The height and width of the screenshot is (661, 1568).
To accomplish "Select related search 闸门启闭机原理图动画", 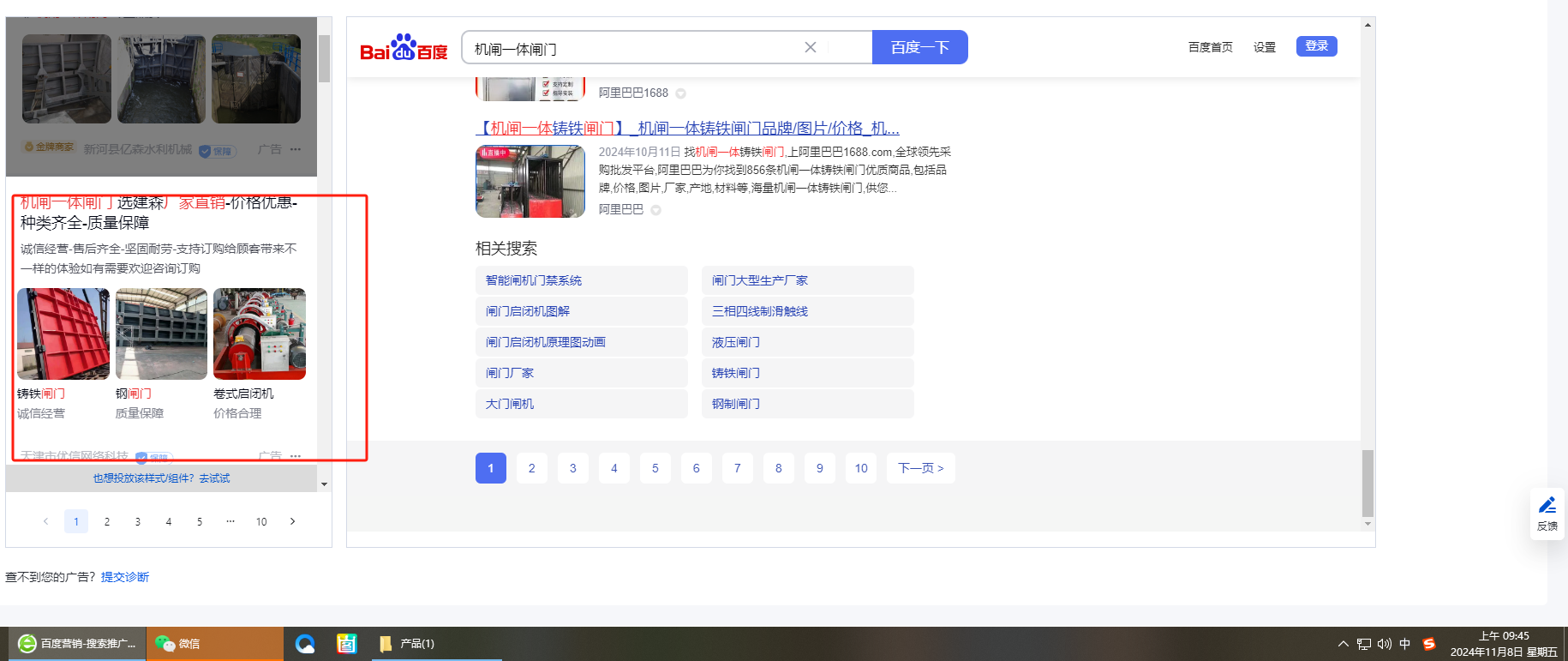I will point(582,342).
